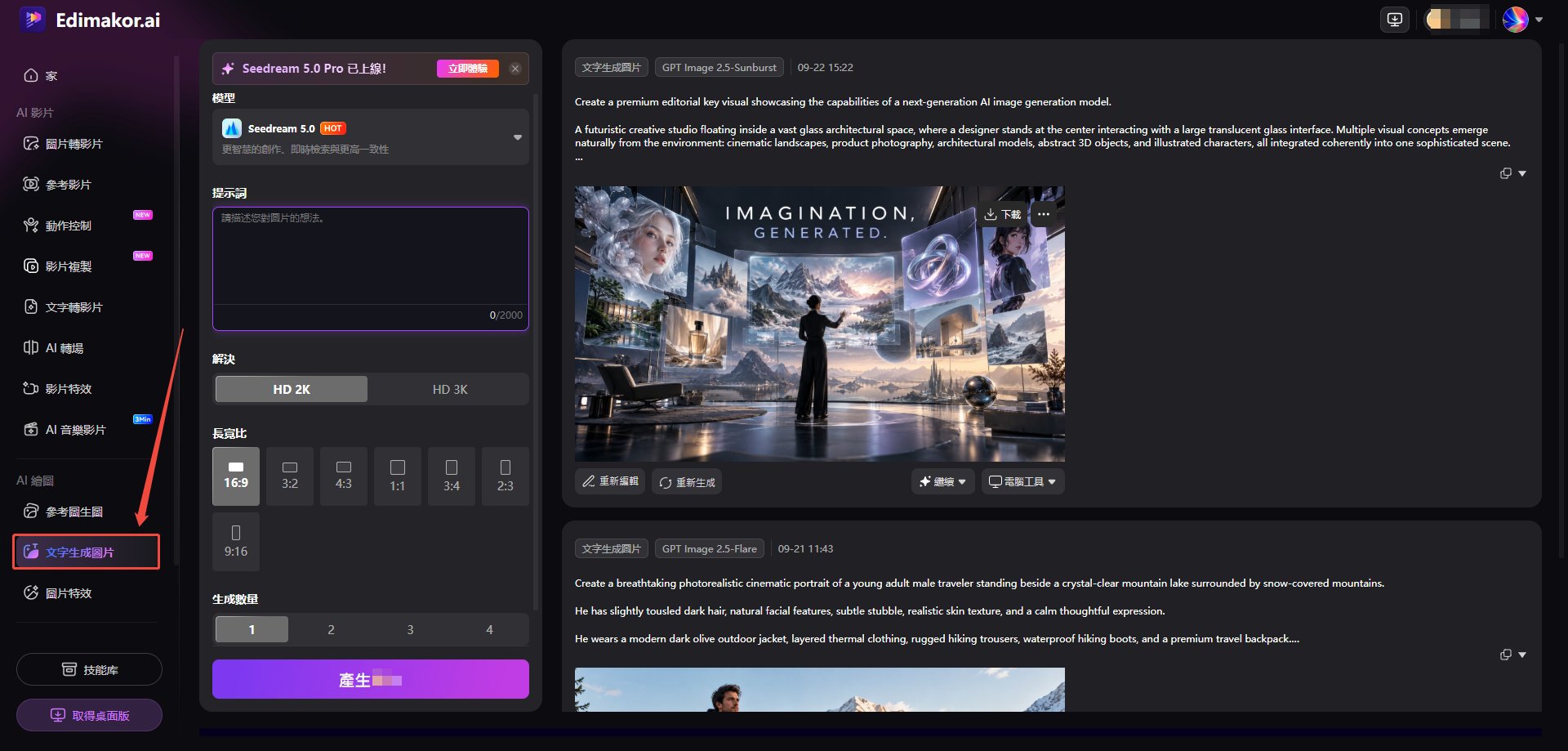
Task: Open the AI 轉場 sidebar tool
Action: point(65,348)
